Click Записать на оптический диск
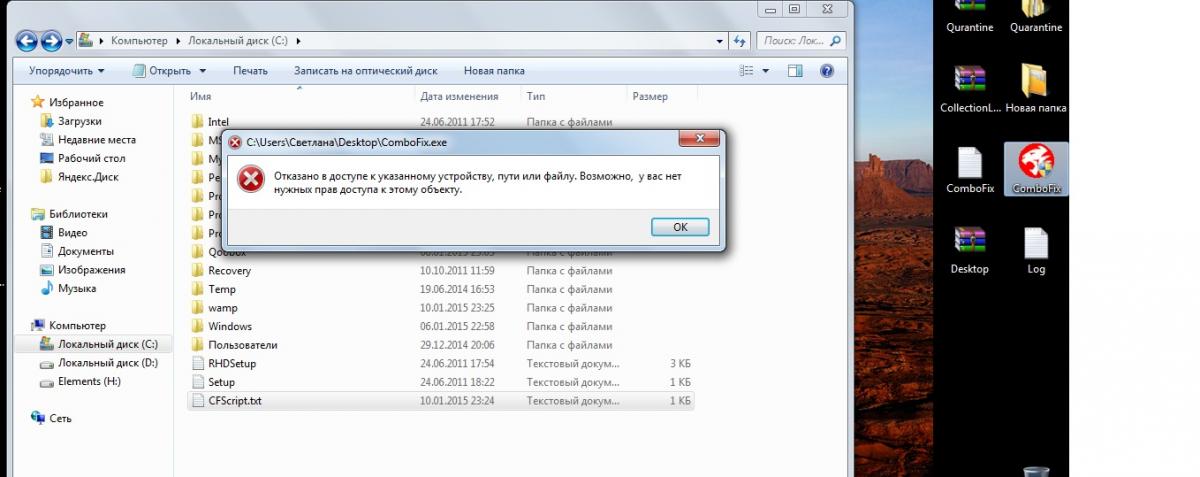Screen dimensions: 1200x477 (366, 71)
